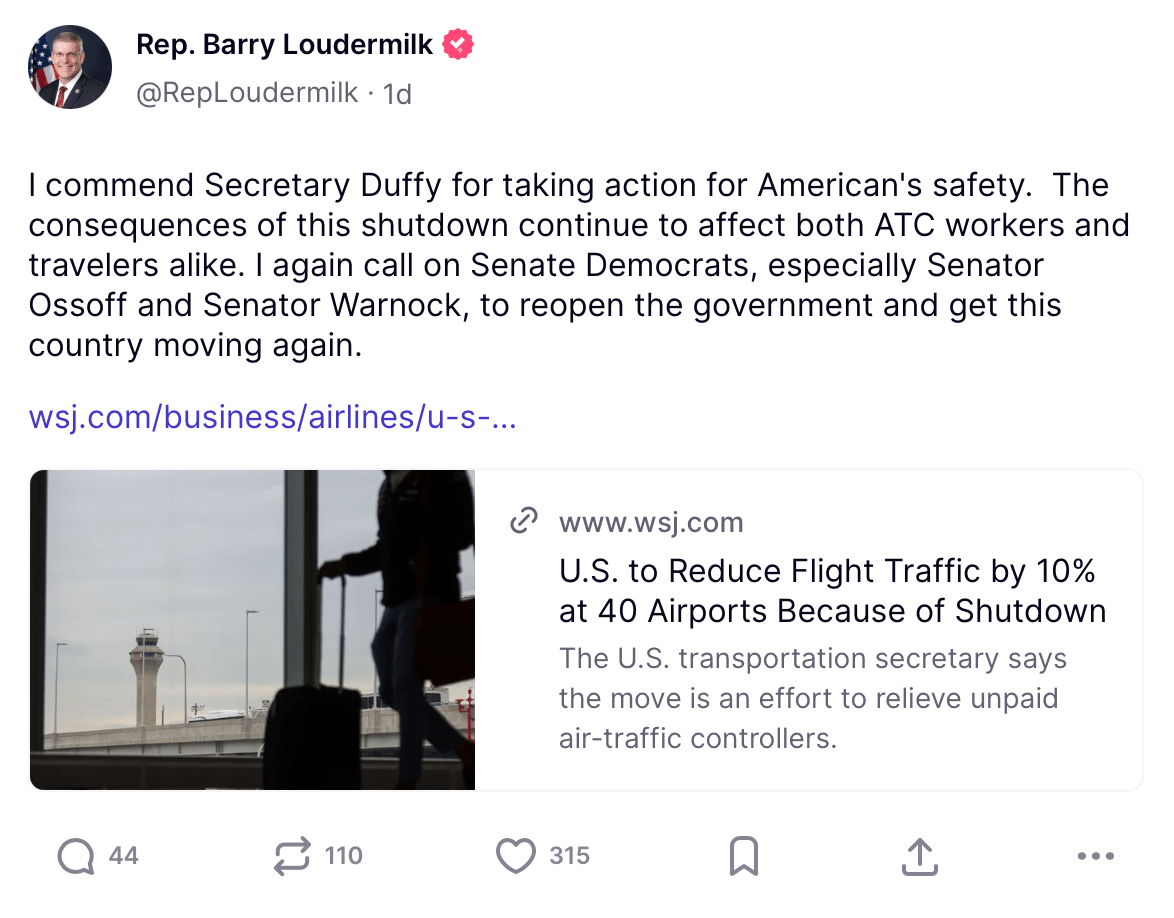Open Rep. Barry Loudermilk's profile picture

pos(70,68)
